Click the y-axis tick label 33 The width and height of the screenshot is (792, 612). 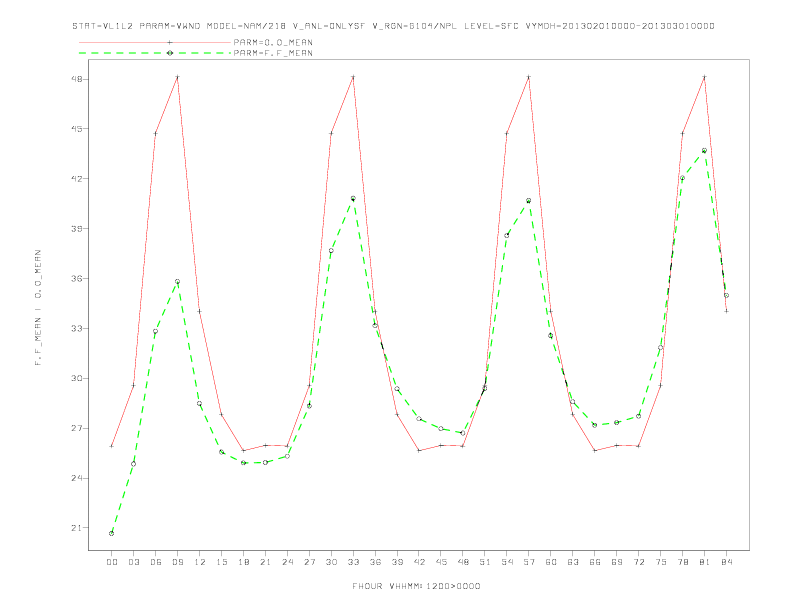tap(76, 328)
